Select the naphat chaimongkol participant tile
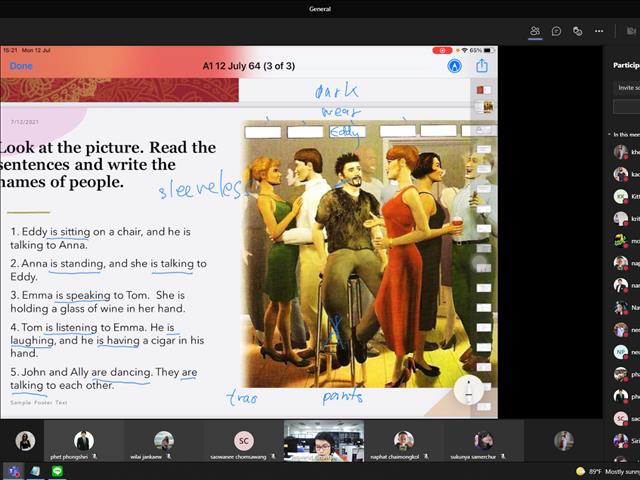This screenshot has height=480, width=640. click(x=404, y=442)
